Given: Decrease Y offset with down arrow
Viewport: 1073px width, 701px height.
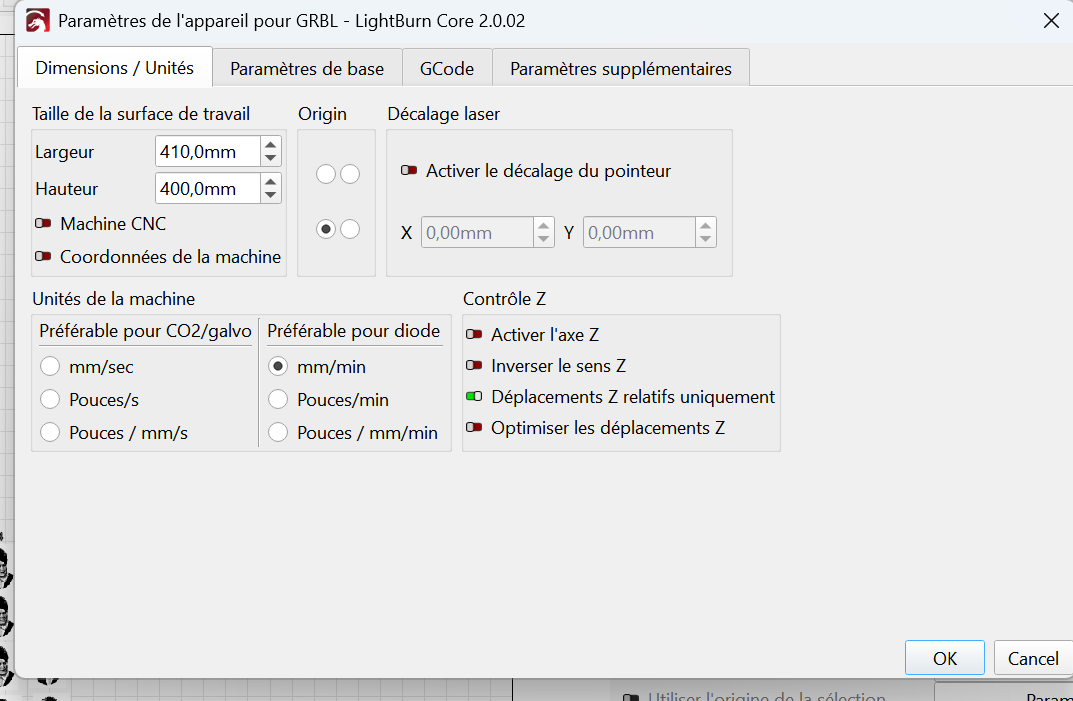Looking at the screenshot, I should point(706,239).
